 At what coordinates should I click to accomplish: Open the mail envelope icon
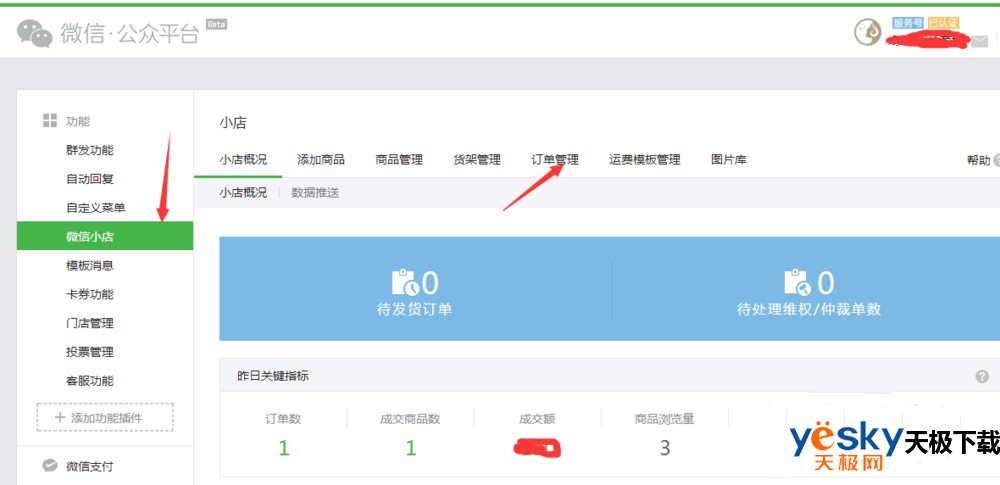pos(979,41)
